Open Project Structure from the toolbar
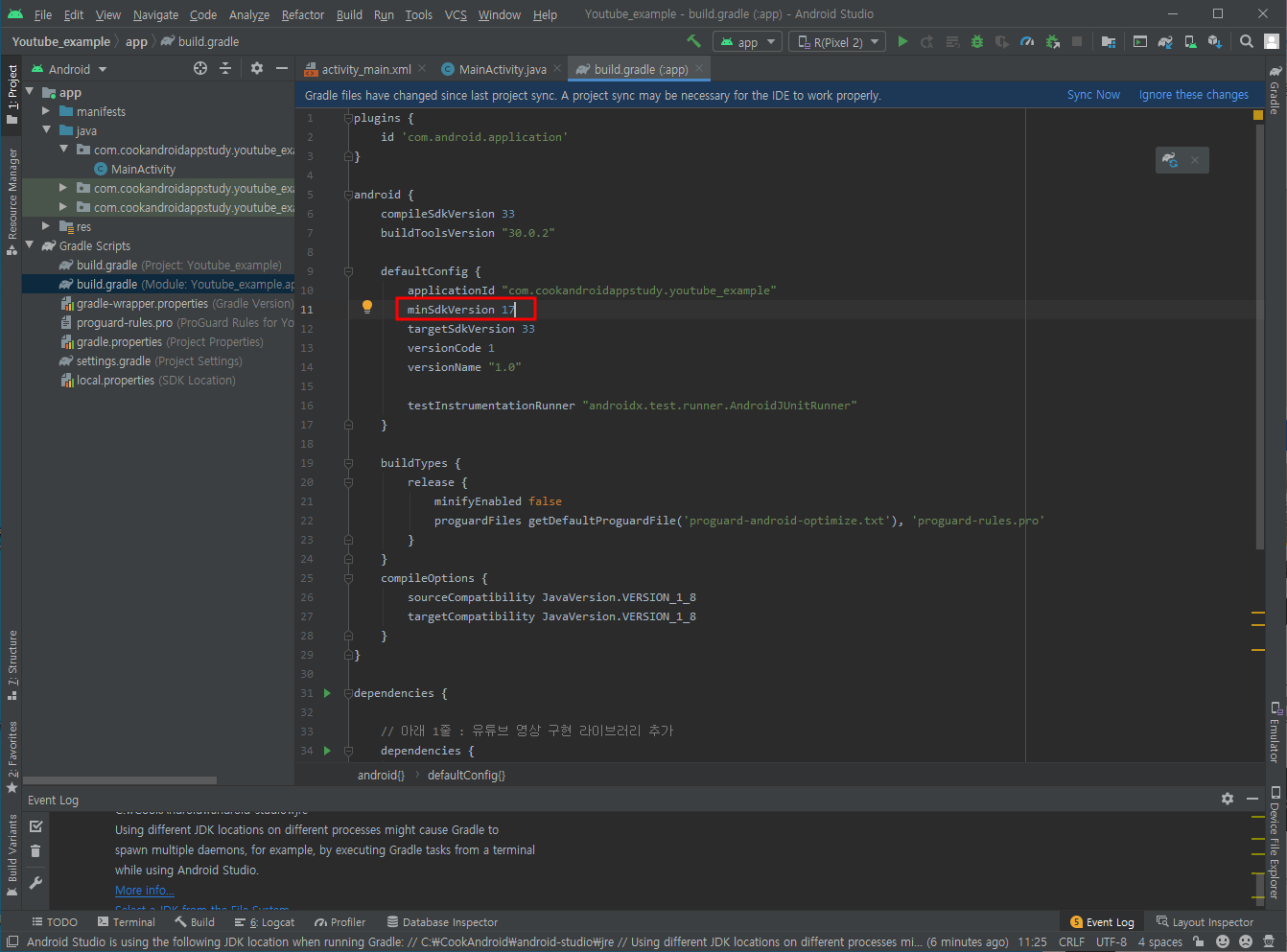The height and width of the screenshot is (952, 1287). [1109, 41]
